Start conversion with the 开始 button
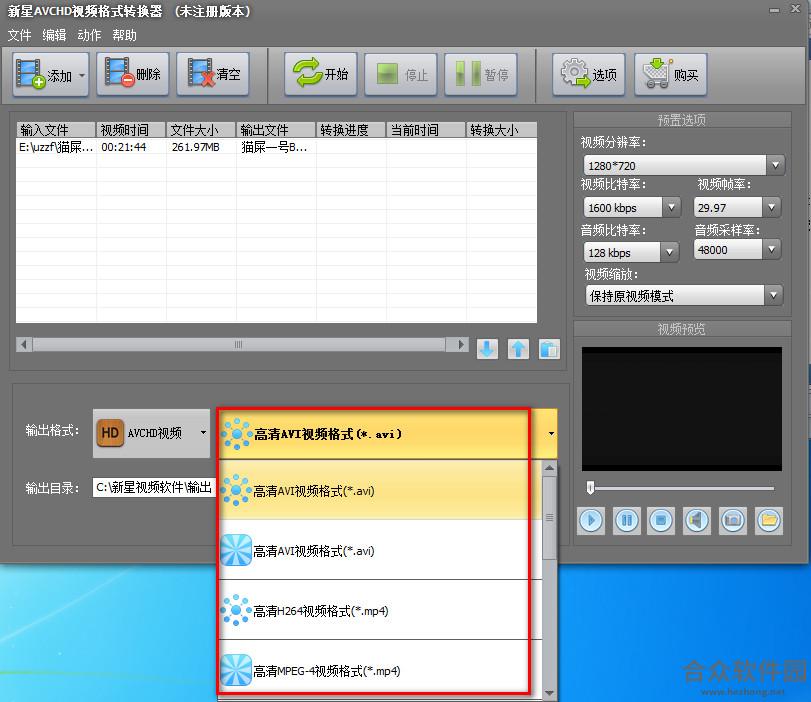This screenshot has width=811, height=702. 321,74
